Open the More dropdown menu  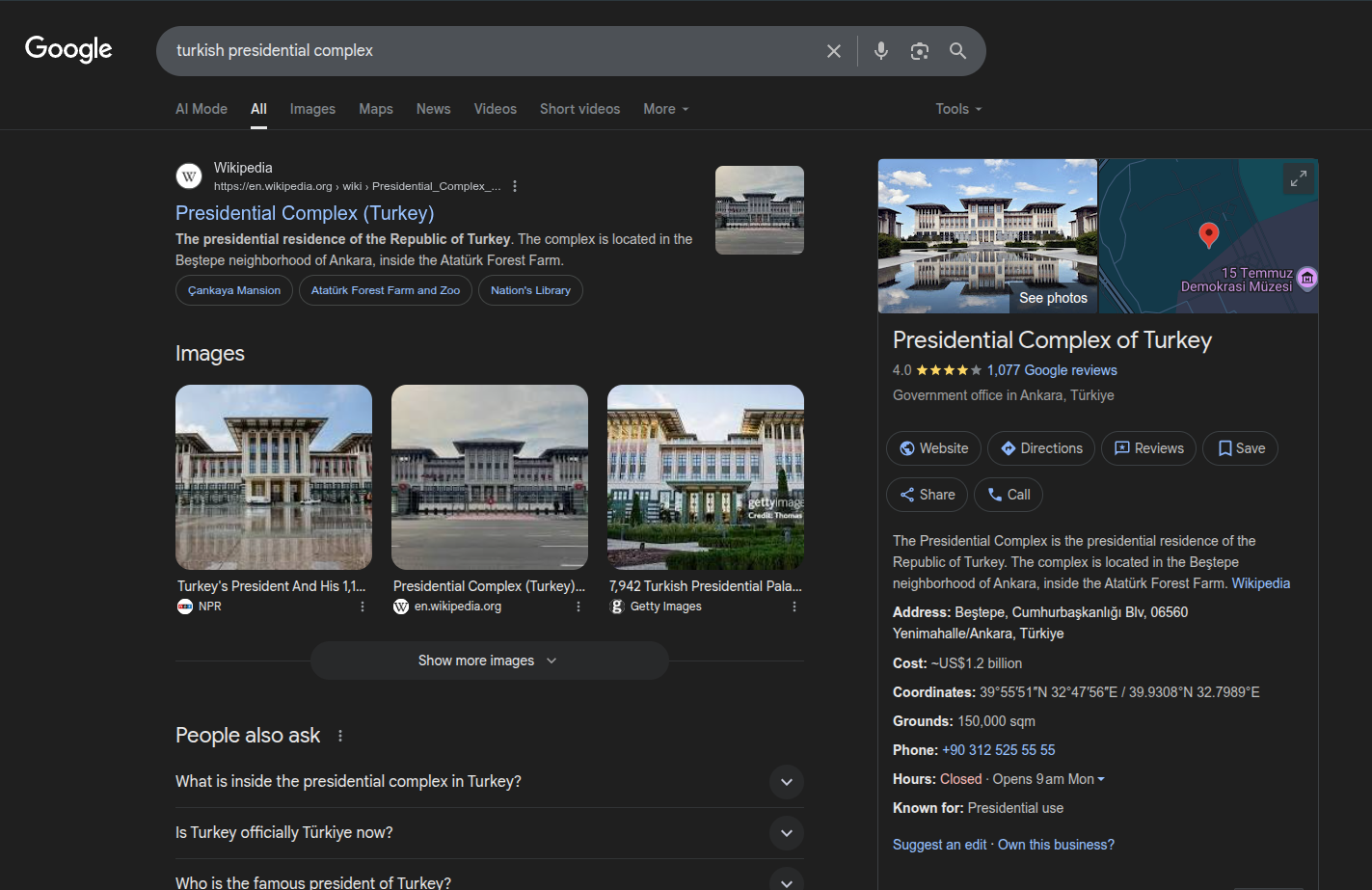pos(666,109)
